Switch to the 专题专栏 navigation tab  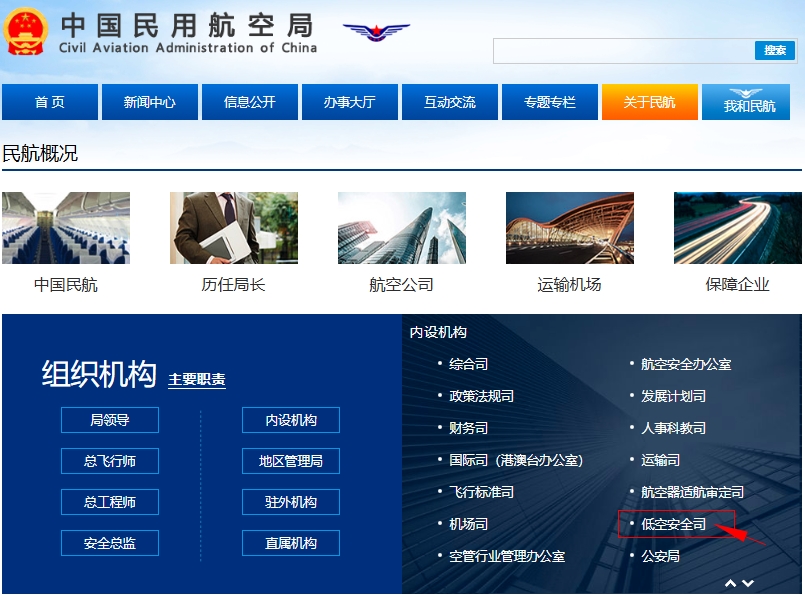550,102
